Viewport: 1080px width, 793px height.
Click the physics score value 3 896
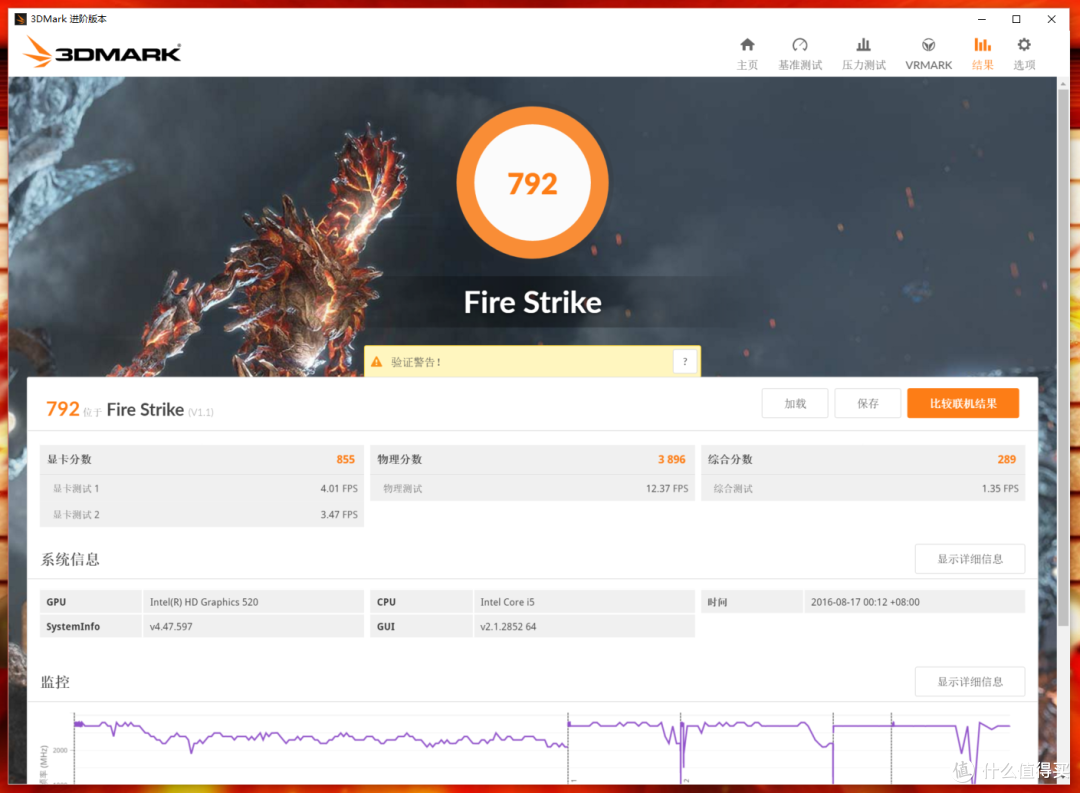pyautogui.click(x=672, y=460)
